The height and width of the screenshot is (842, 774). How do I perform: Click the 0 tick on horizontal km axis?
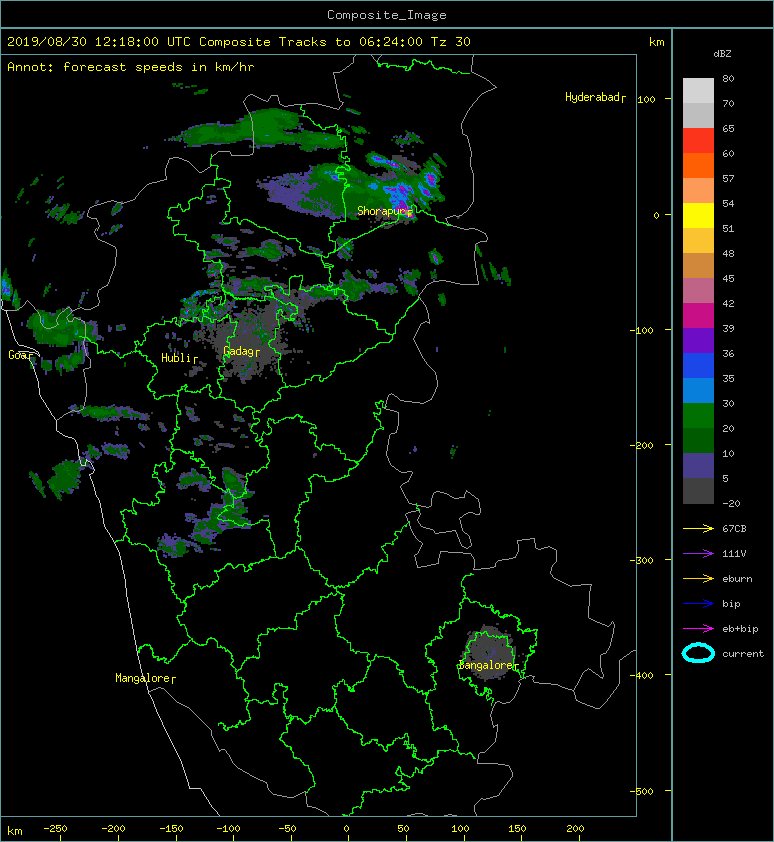346,829
